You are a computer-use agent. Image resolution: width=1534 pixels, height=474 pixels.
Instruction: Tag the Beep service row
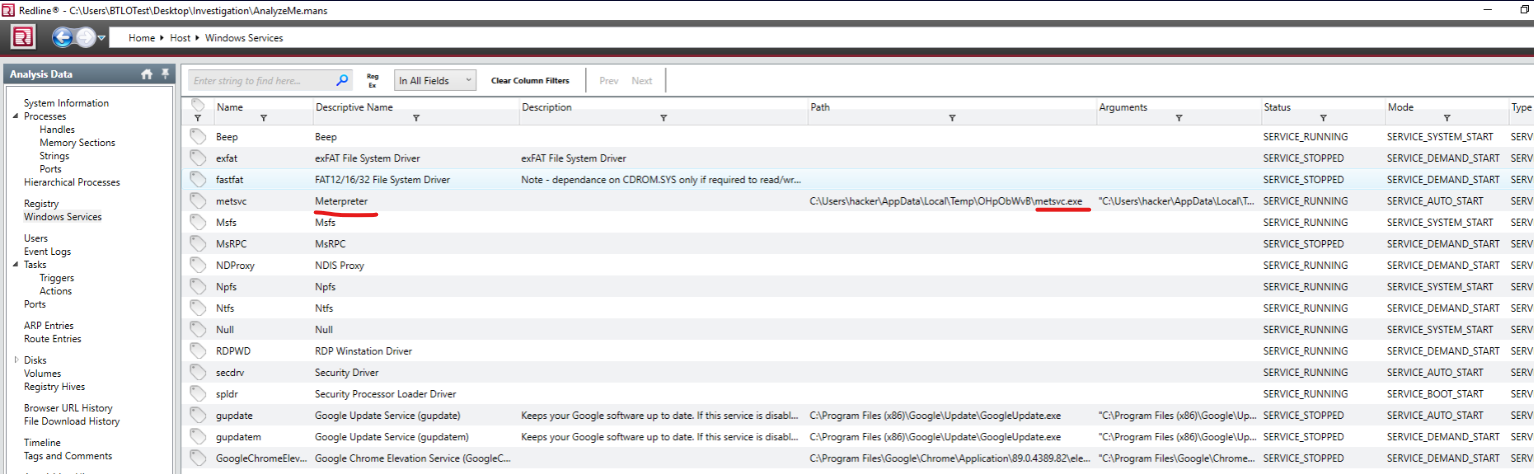198,136
